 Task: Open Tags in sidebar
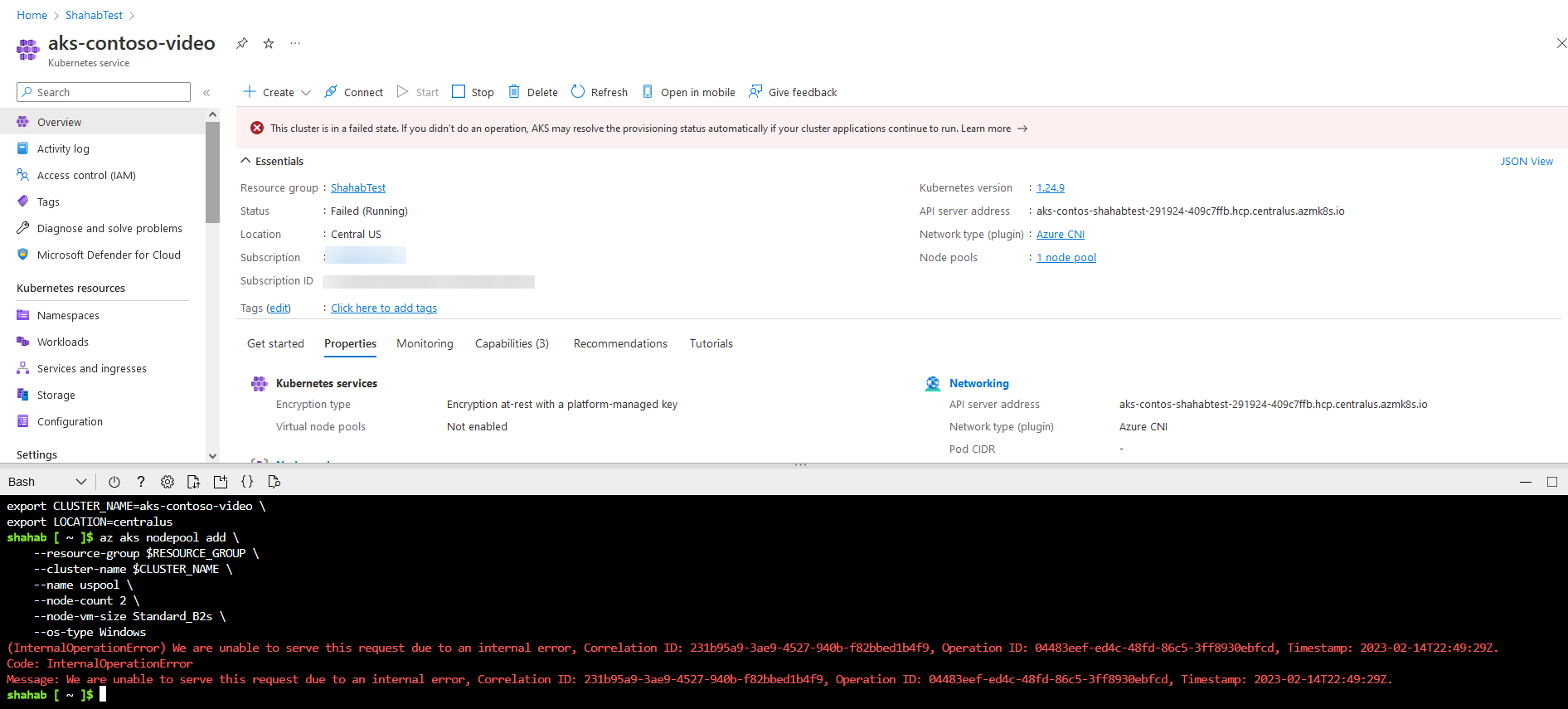[x=103, y=202]
